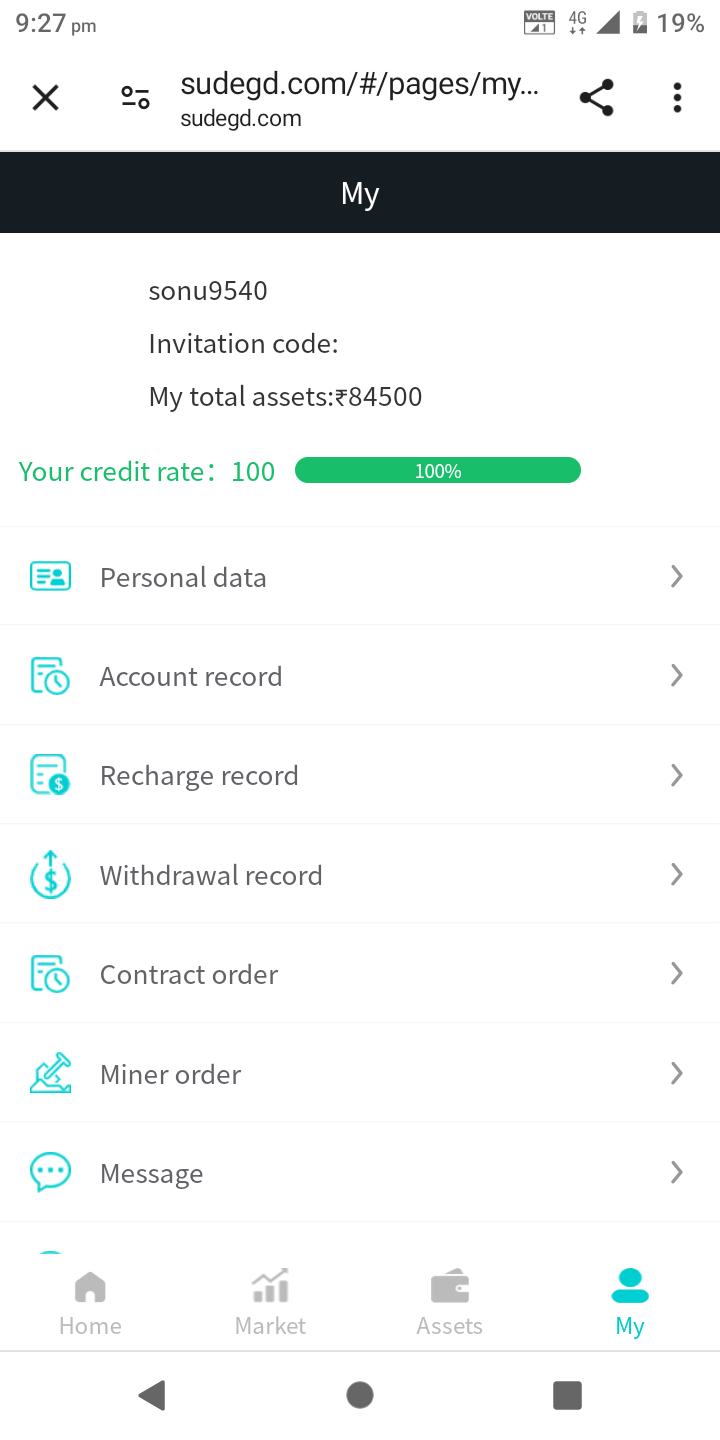Switch to the Market tab
The width and height of the screenshot is (720, 1440).
(270, 1303)
